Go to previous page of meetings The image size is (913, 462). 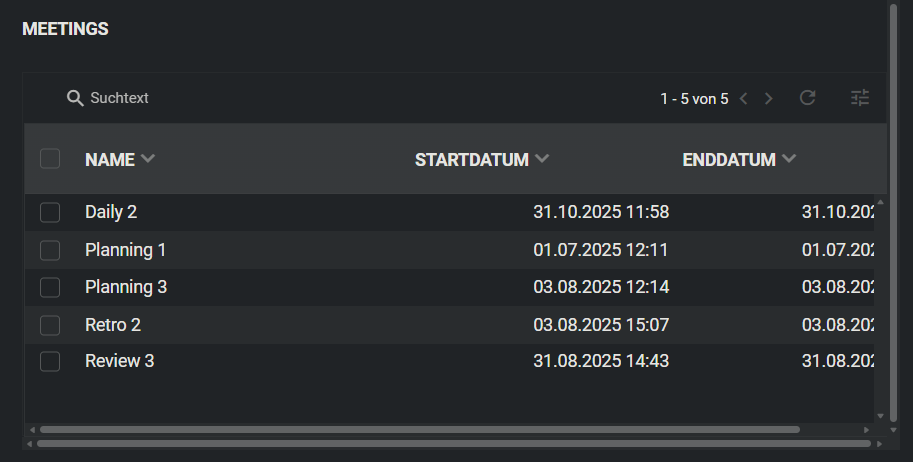tap(743, 98)
